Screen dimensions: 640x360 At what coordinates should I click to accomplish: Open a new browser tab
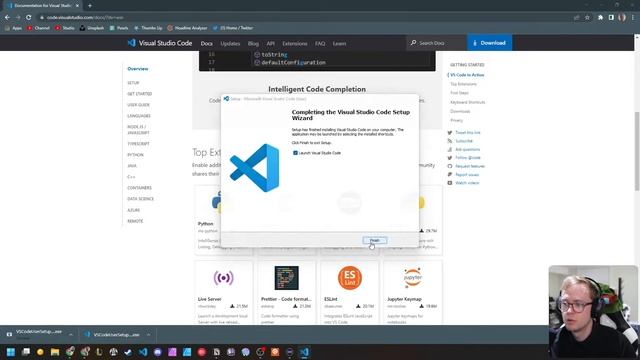point(90,6)
